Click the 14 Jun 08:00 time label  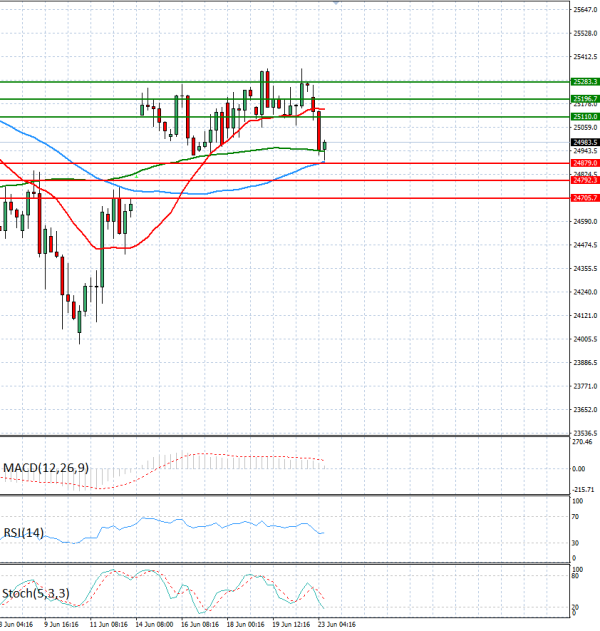155,624
